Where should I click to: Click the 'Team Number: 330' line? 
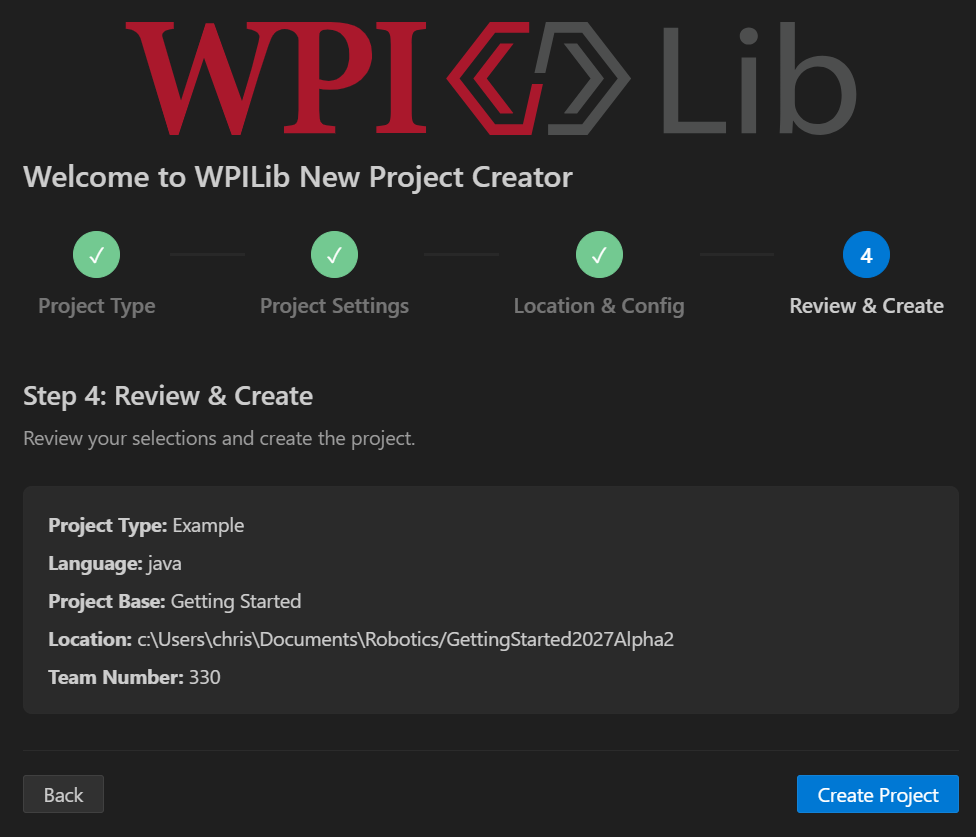tap(134, 677)
